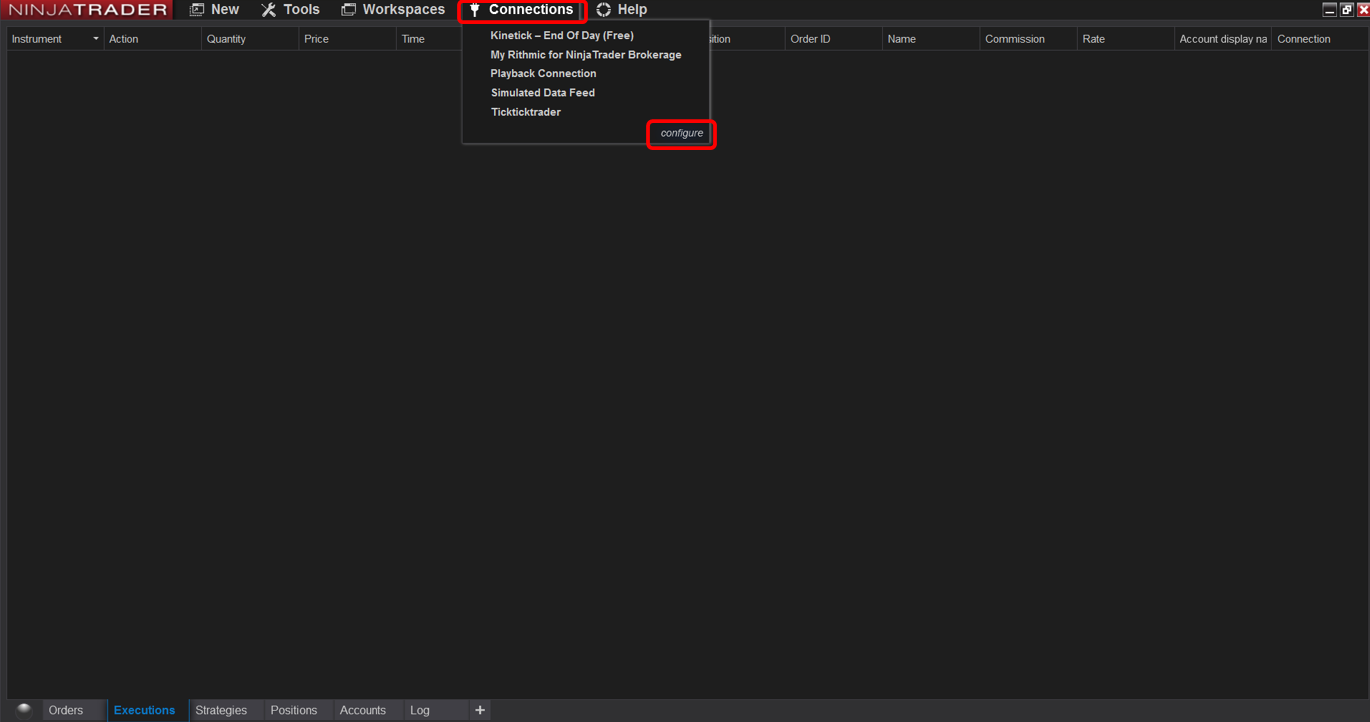The width and height of the screenshot is (1370, 722).
Task: Sort by the Order ID column header
Action: [834, 39]
